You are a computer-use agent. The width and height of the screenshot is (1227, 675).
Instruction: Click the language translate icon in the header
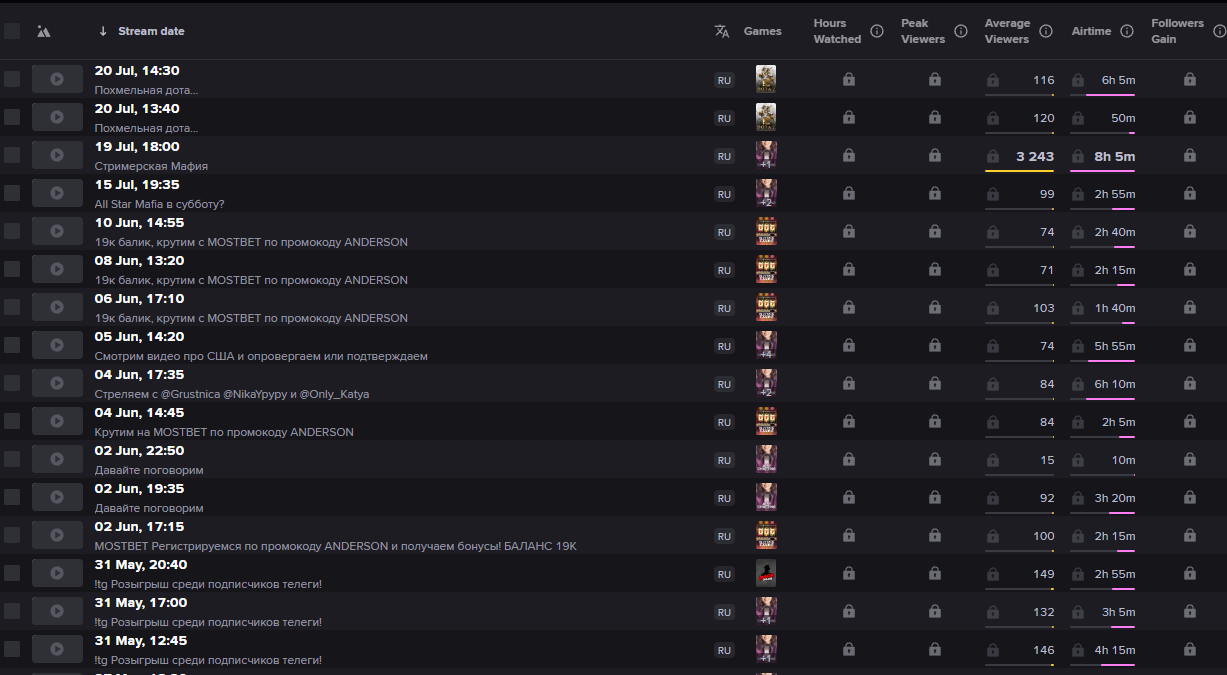click(722, 31)
